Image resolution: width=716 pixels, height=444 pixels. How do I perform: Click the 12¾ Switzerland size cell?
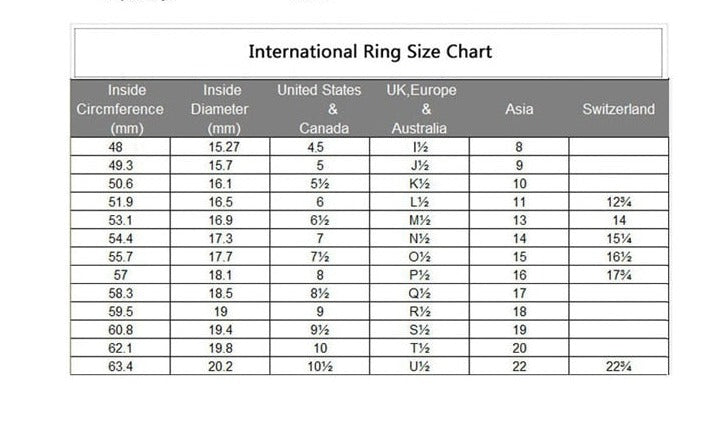point(618,202)
